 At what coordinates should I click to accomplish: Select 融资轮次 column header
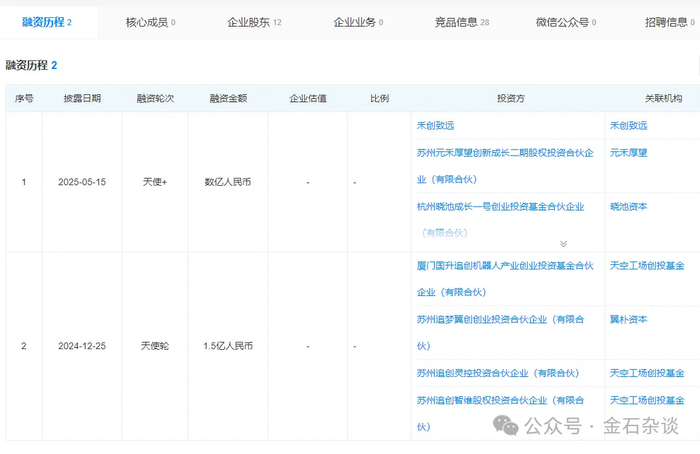pos(155,98)
